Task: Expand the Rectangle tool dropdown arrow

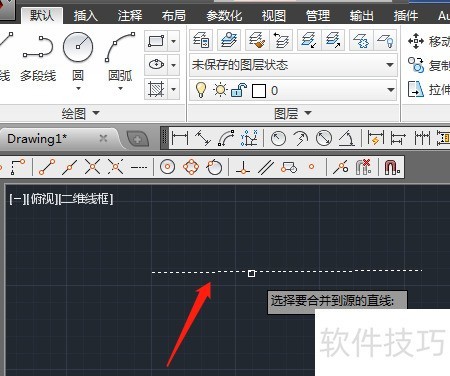Action: point(173,41)
